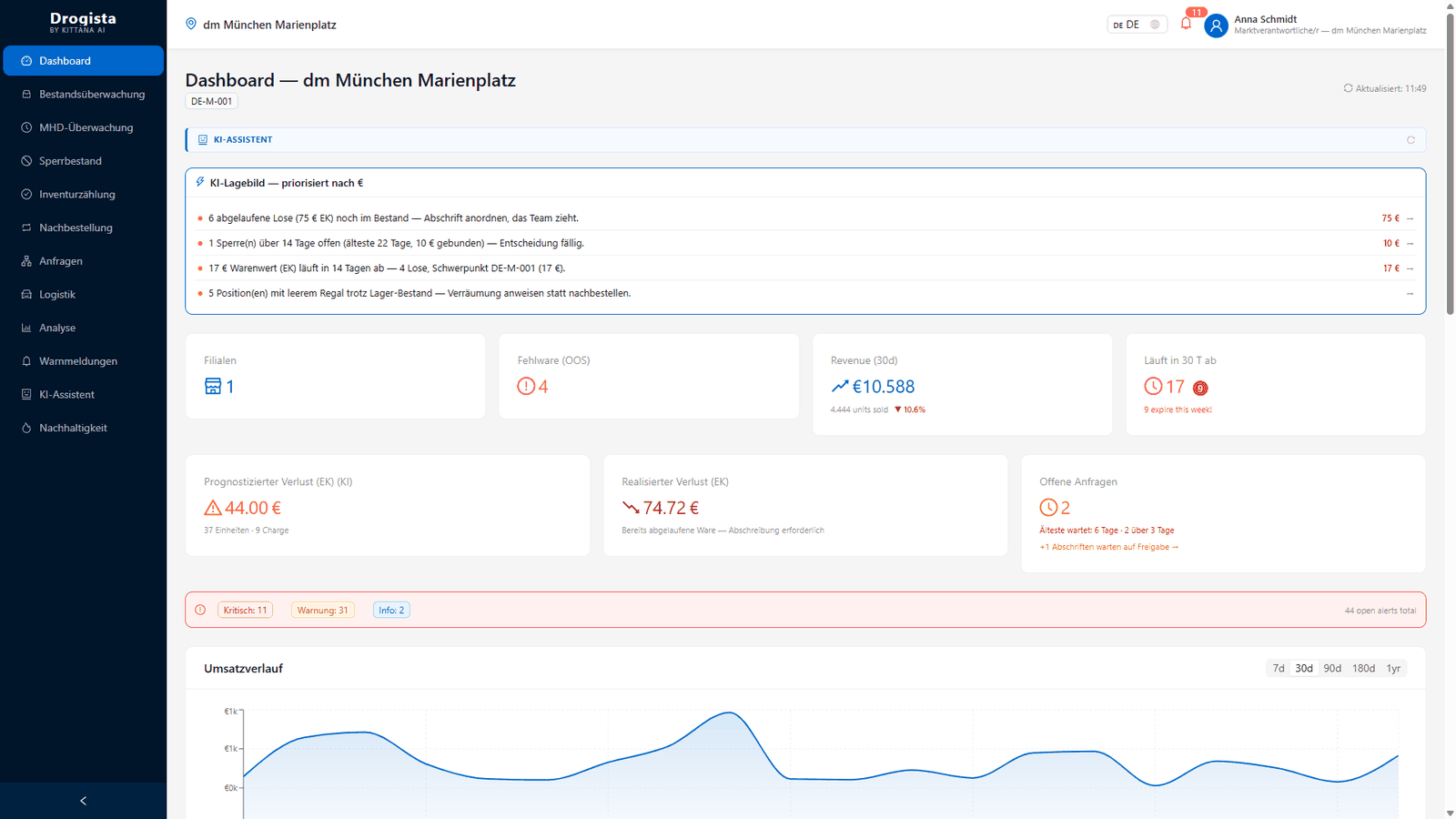Switch chart range to 90d
The width and height of the screenshot is (1456, 819).
(1332, 669)
